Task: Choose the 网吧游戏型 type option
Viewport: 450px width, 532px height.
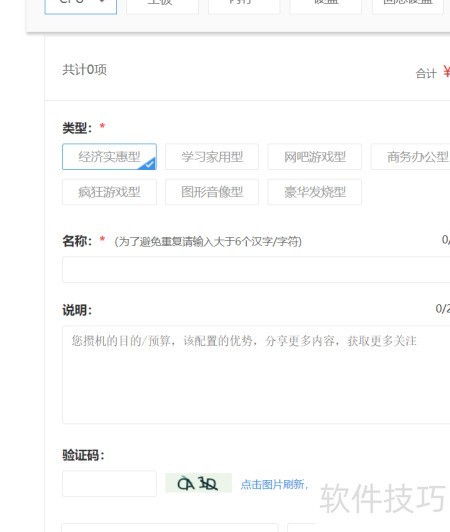Action: pos(315,157)
